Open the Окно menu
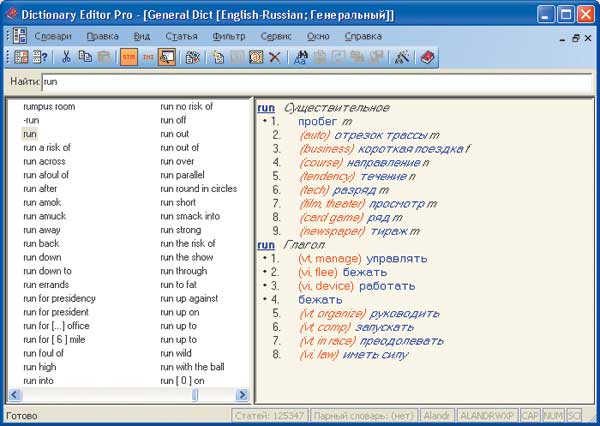The width and height of the screenshot is (600, 426). (x=318, y=36)
